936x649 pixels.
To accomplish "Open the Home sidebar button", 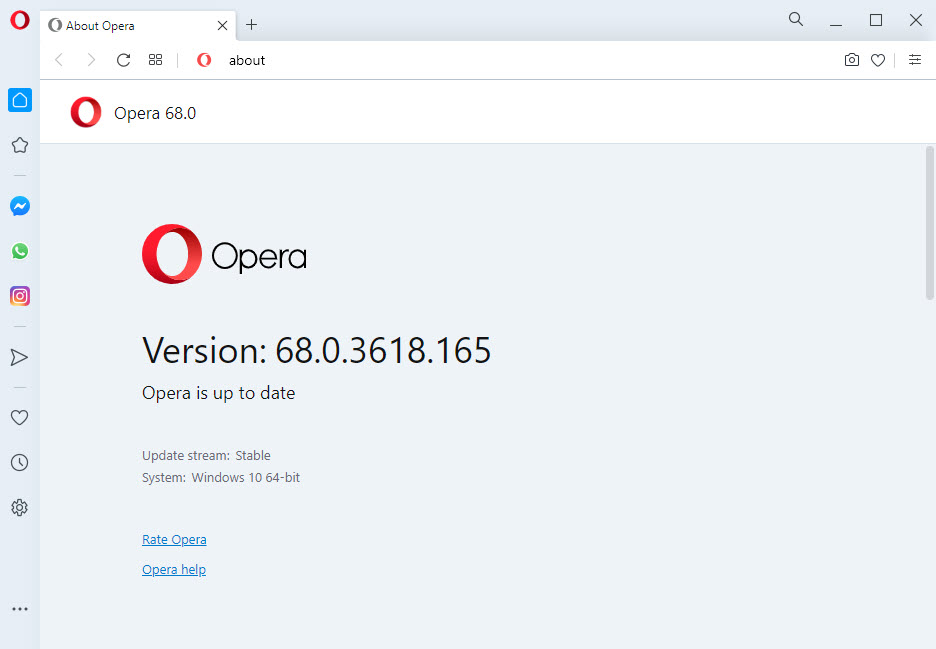I will 20,100.
